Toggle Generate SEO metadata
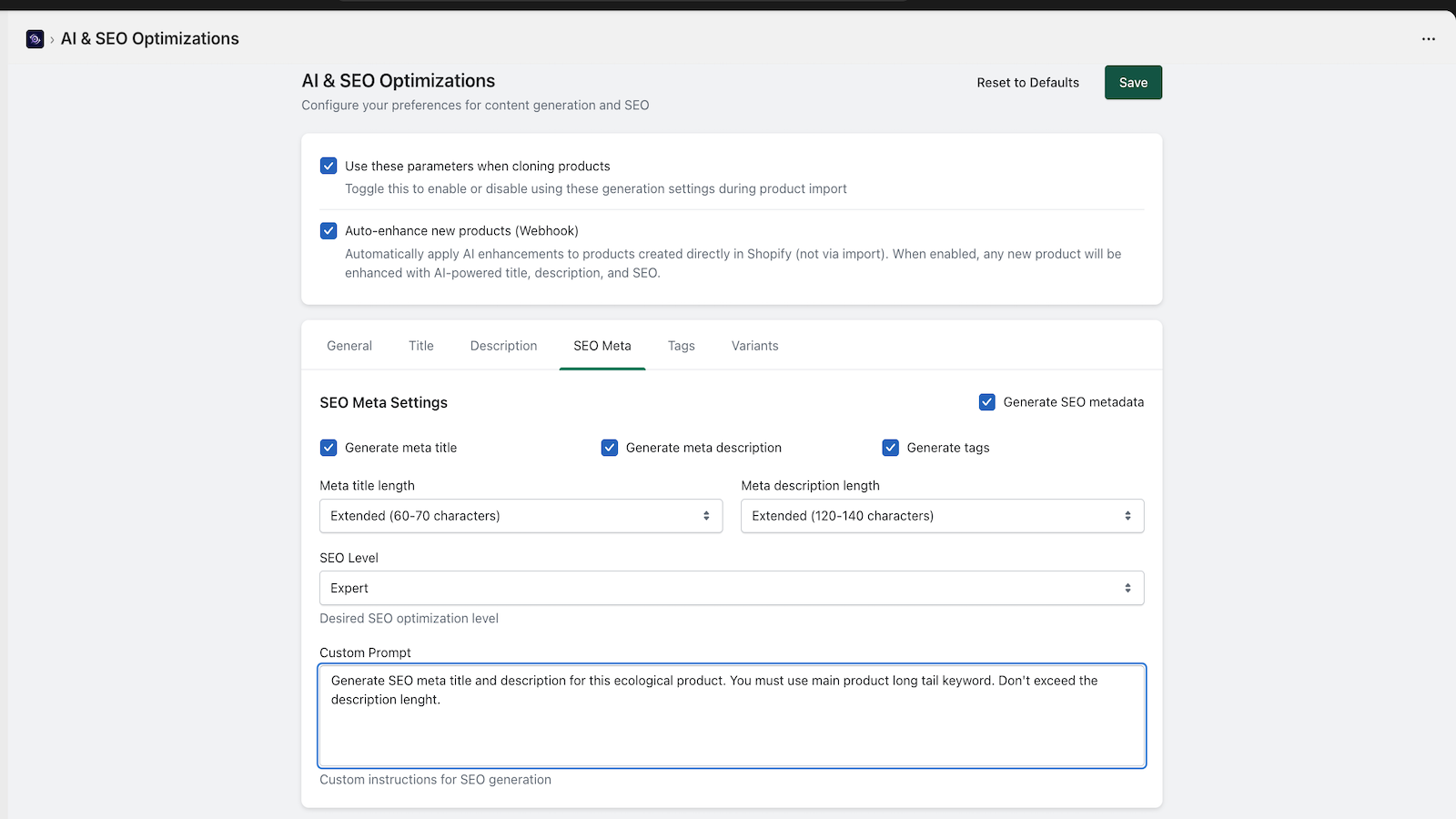Image resolution: width=1456 pixels, height=819 pixels. coord(986,401)
